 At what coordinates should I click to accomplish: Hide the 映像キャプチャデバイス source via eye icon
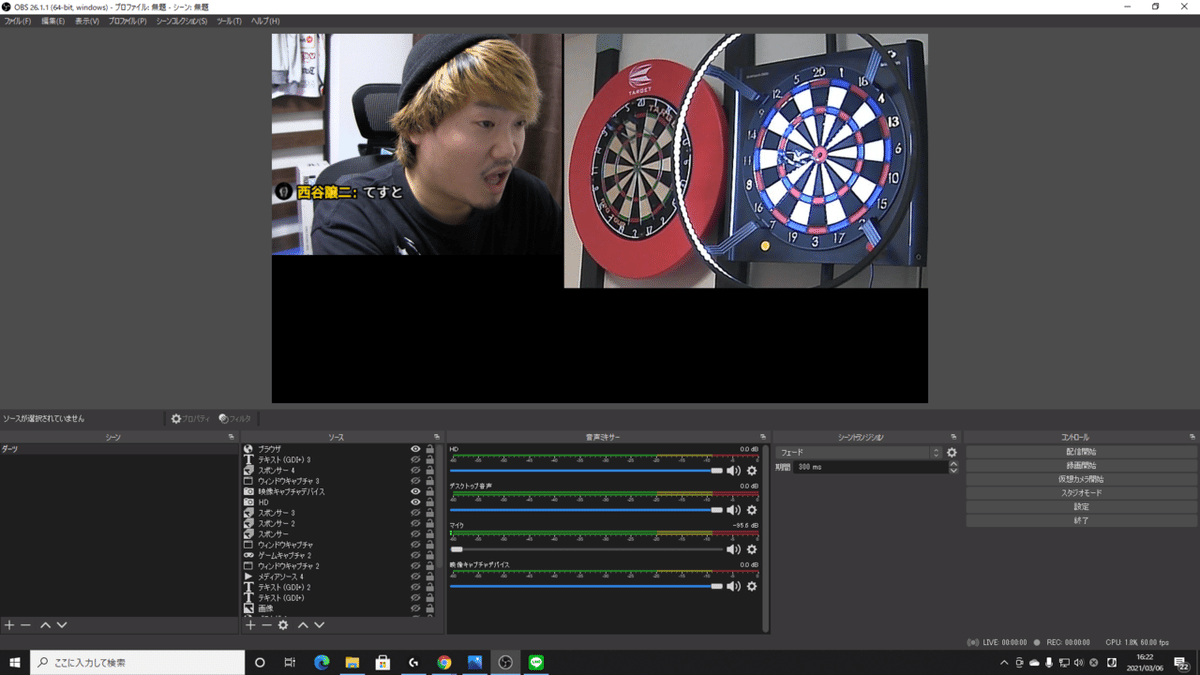pos(416,492)
